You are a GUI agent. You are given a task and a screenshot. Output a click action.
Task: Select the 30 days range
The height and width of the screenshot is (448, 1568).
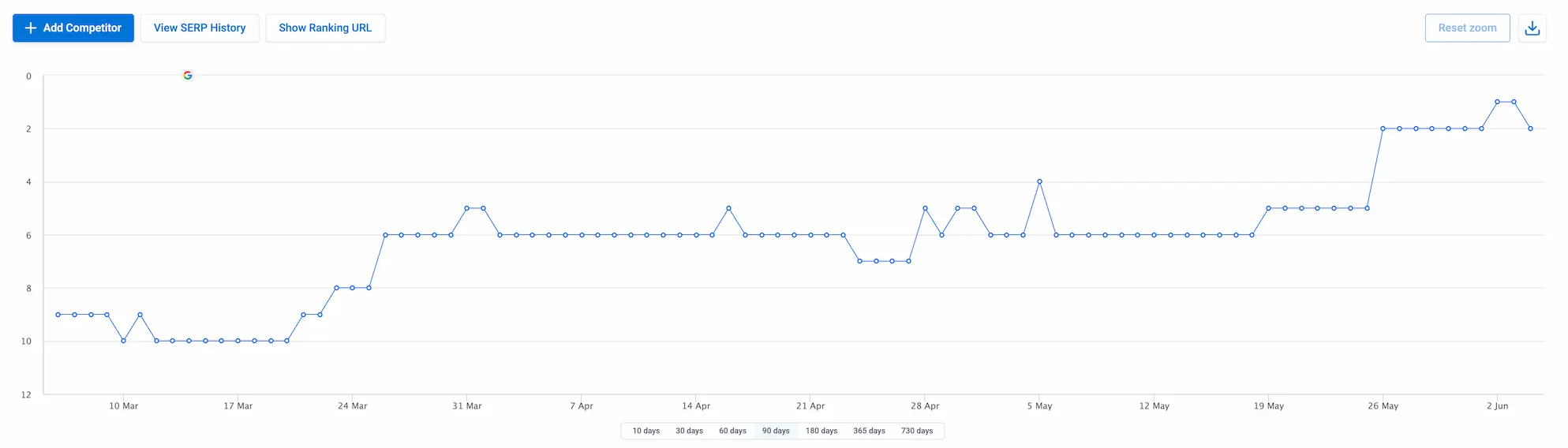point(689,431)
